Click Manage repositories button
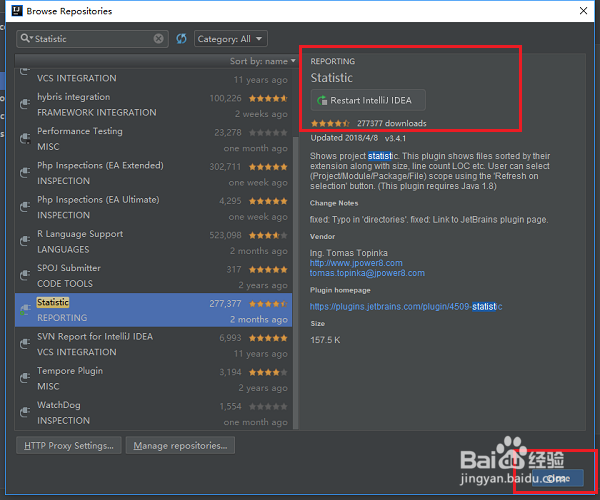Viewport: 600px width, 500px height. (x=180, y=446)
